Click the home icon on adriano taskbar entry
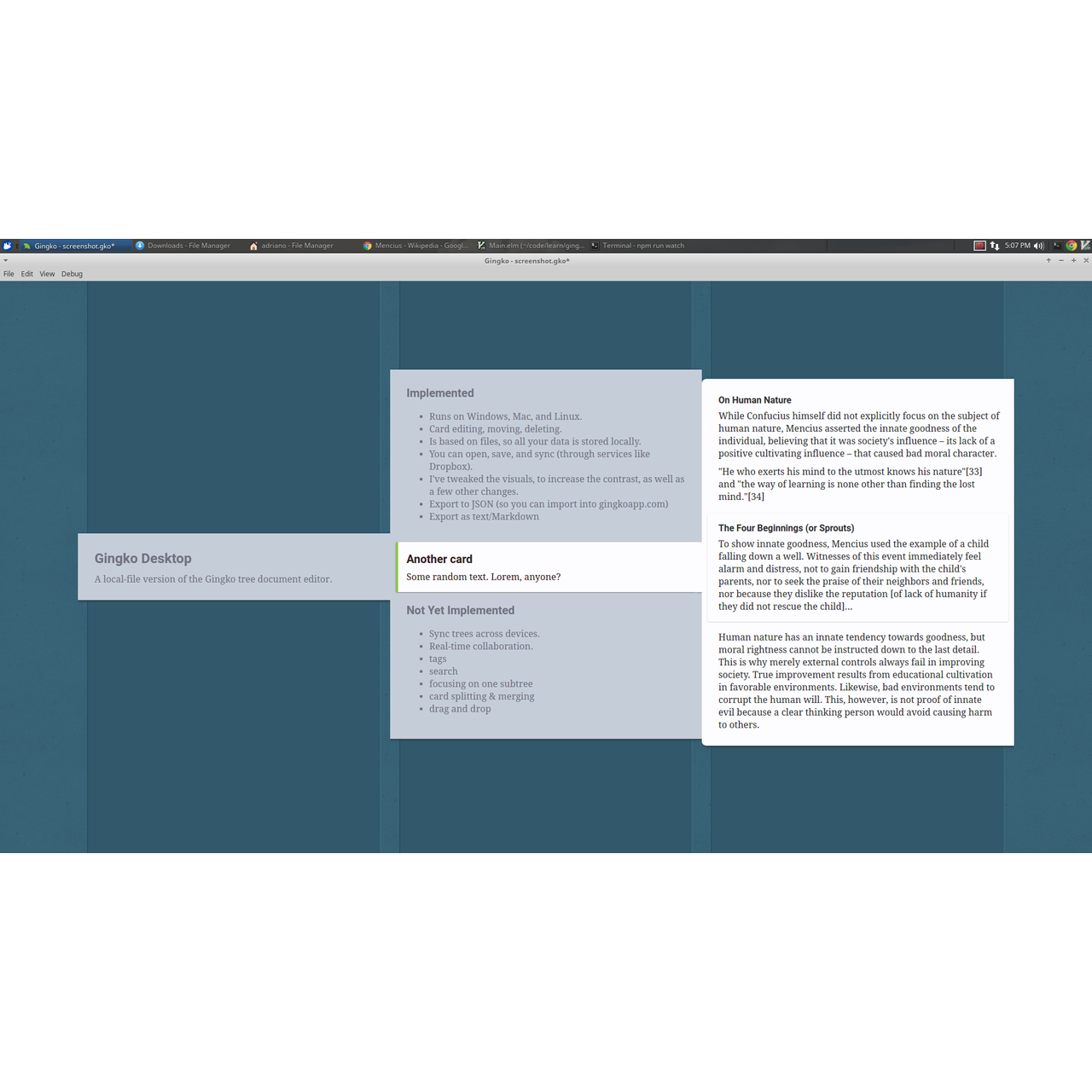 253,246
